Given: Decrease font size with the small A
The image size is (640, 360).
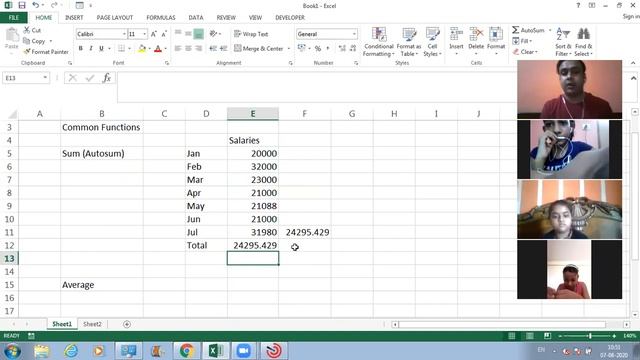Looking at the screenshot, I should click(164, 34).
